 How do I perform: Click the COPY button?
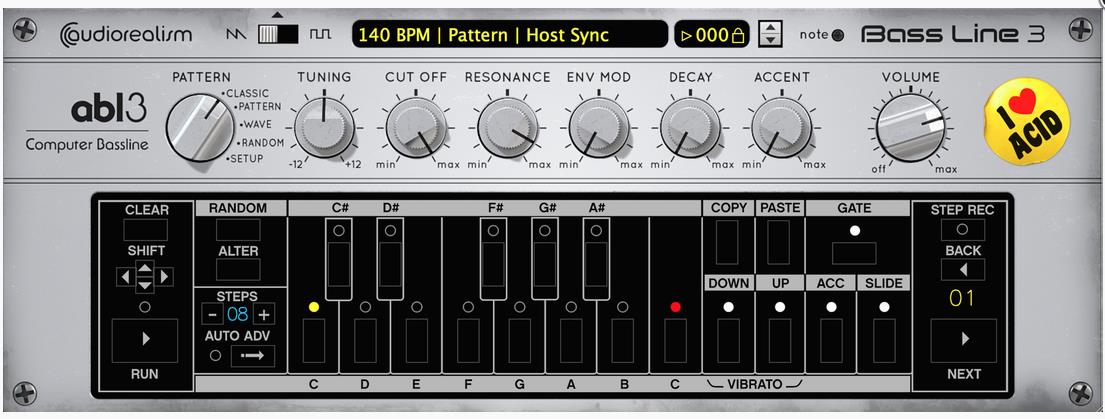pyautogui.click(x=727, y=242)
